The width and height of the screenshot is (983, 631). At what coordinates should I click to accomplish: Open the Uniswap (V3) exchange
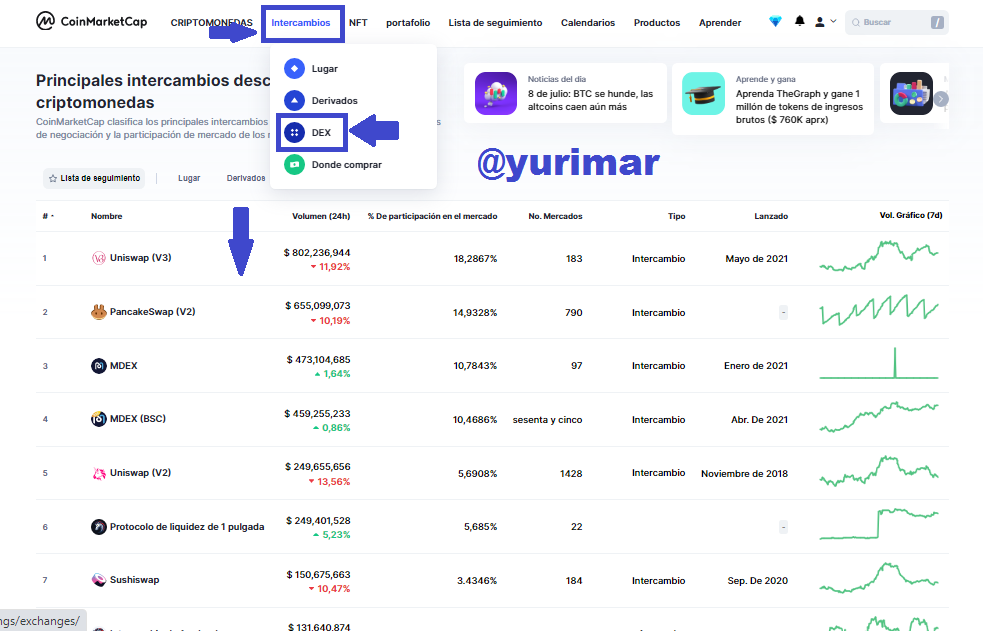pos(140,258)
